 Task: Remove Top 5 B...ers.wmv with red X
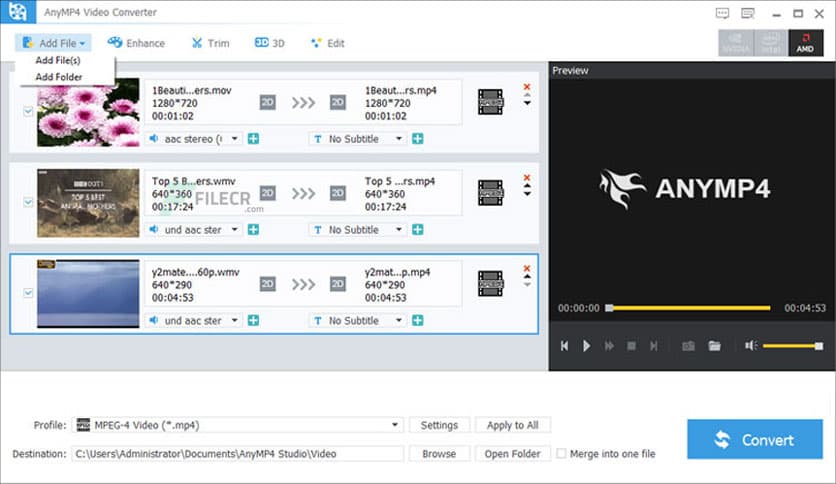pos(527,178)
